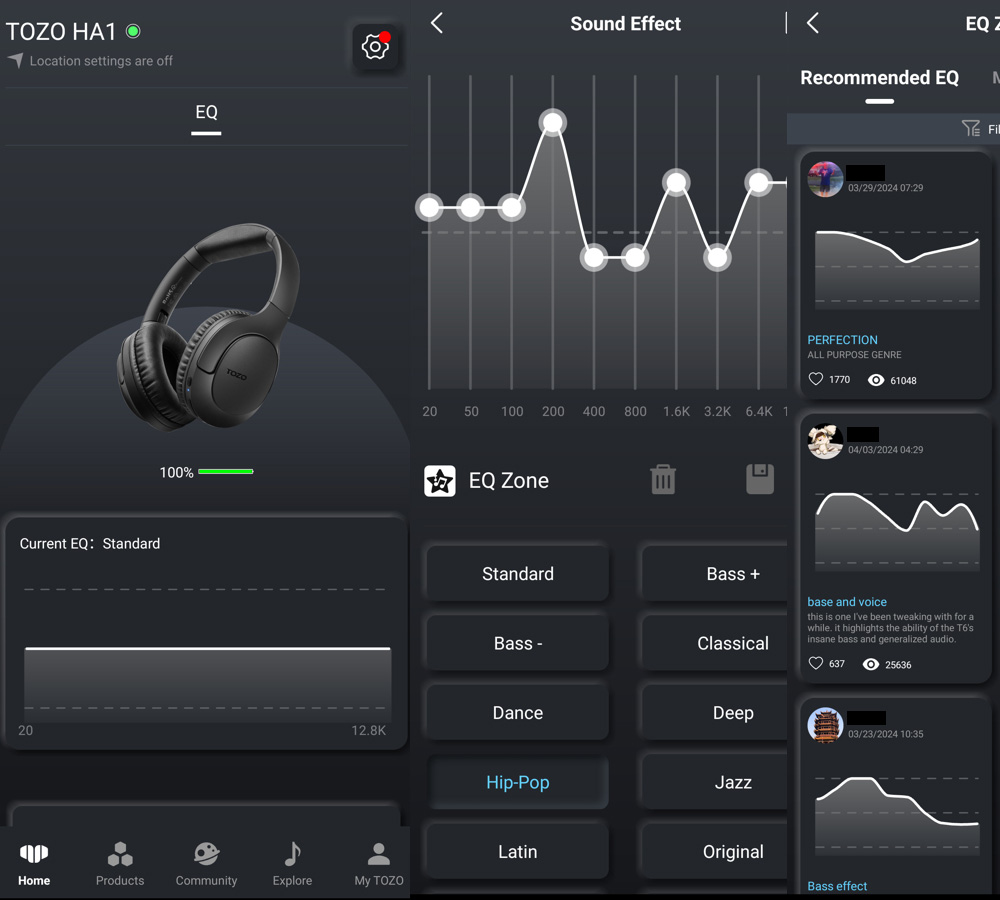
Task: Open avatar of the PERFECTION author
Action: coord(825,179)
